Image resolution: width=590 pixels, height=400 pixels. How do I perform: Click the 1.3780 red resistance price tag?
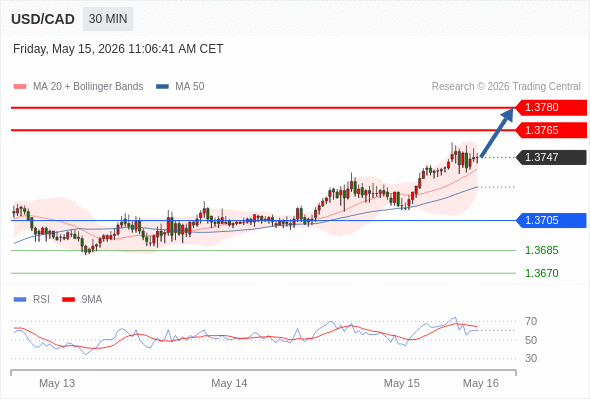point(551,108)
